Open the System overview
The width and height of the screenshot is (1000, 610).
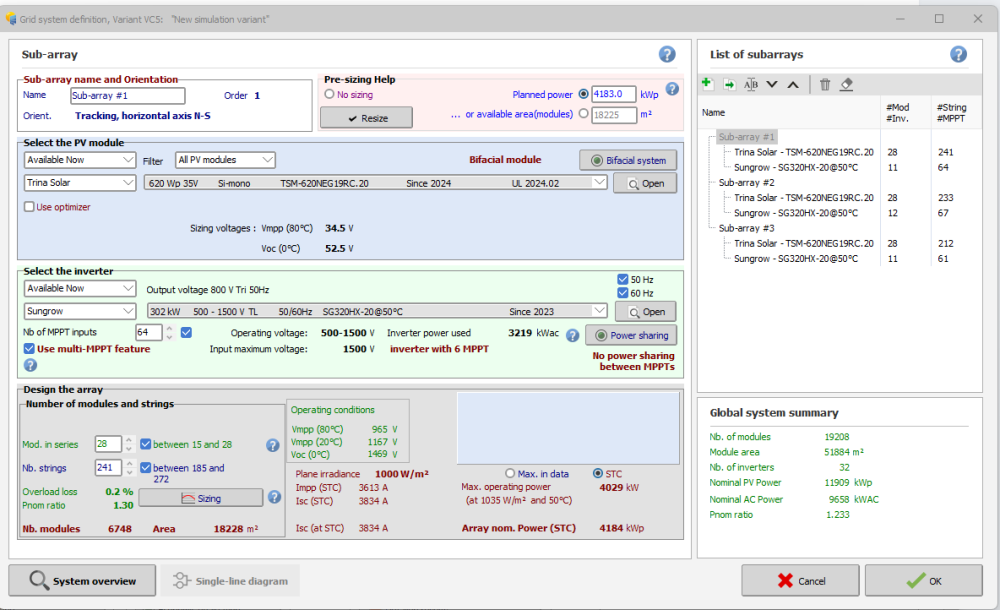tap(82, 581)
